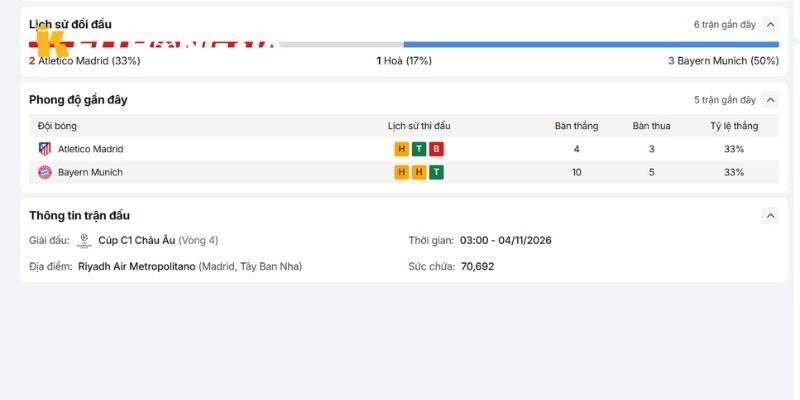
Task: Click the 'Đội bóng' column header
Action: point(57,126)
